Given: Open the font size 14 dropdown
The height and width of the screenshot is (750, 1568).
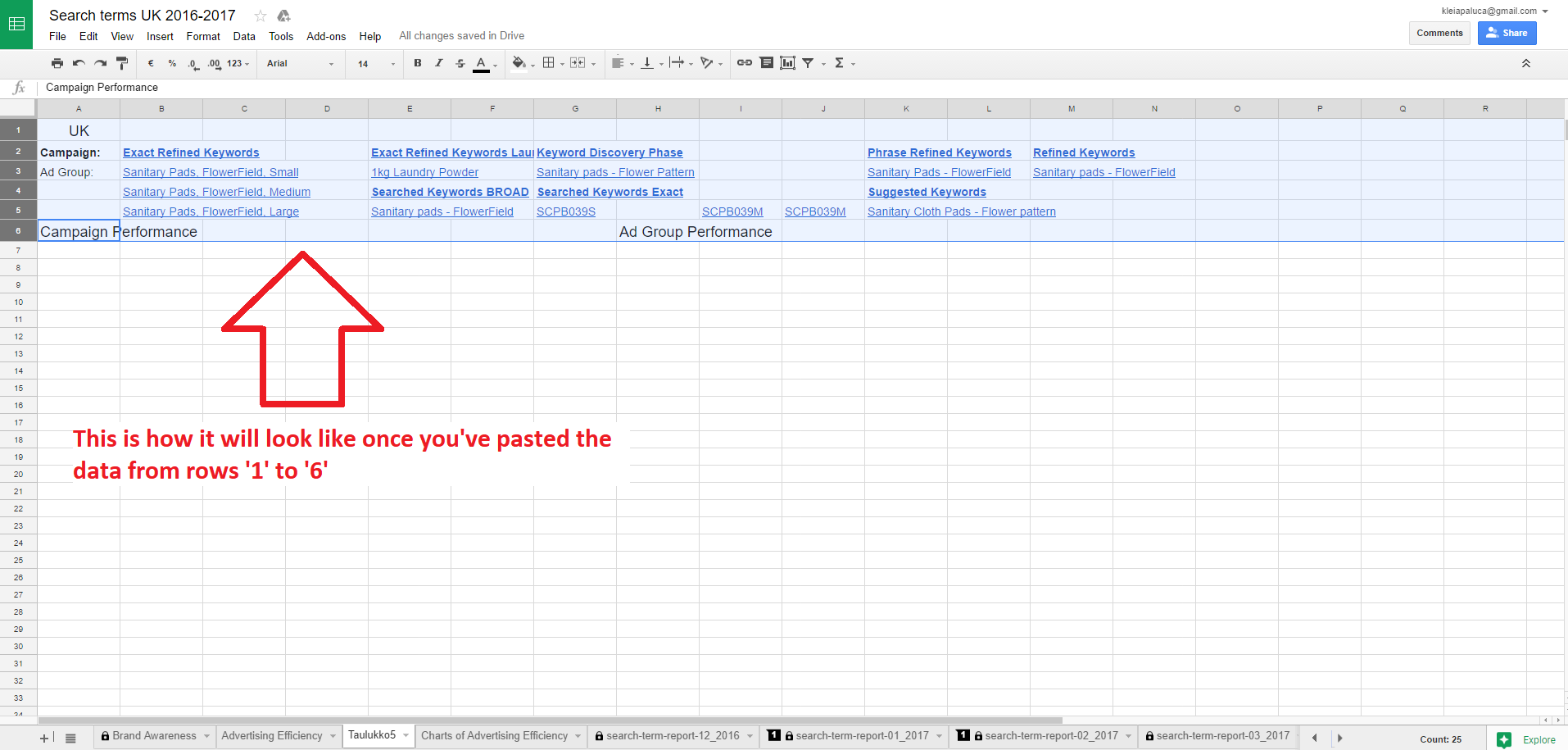Looking at the screenshot, I should [375, 63].
